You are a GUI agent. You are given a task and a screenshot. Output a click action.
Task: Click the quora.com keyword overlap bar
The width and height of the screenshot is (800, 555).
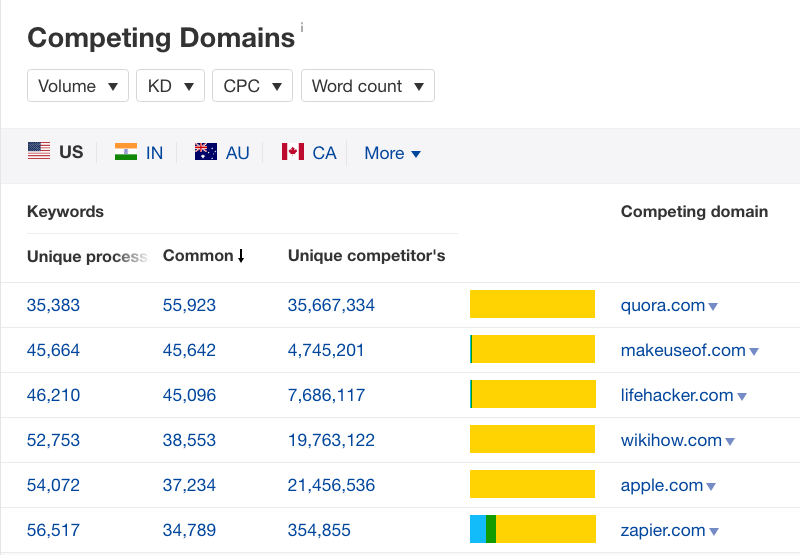point(532,304)
